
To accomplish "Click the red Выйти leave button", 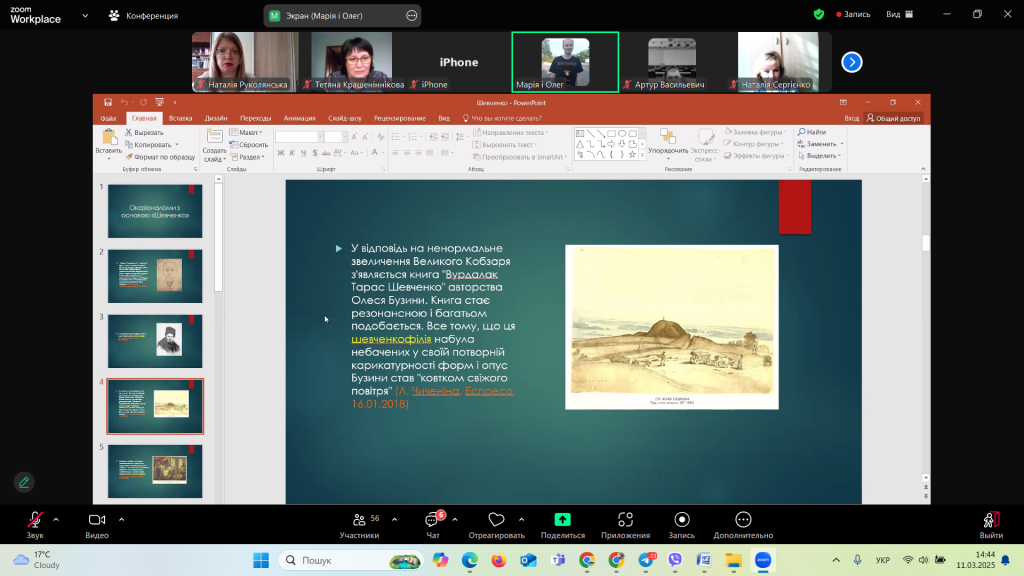I will click(x=991, y=520).
